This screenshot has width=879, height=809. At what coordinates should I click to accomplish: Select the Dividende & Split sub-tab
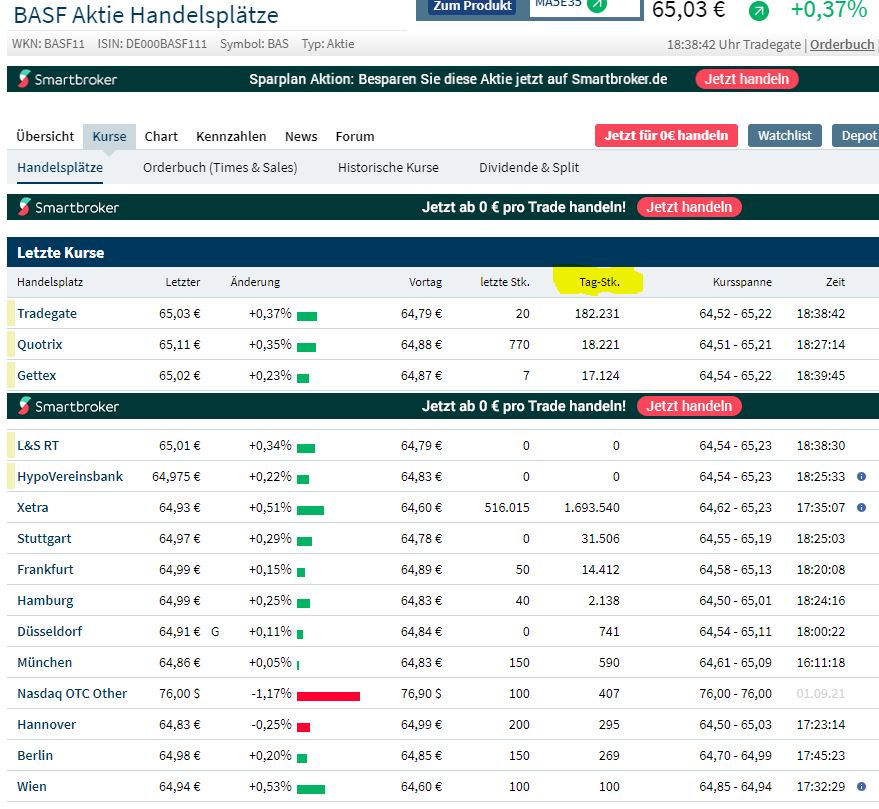point(529,168)
